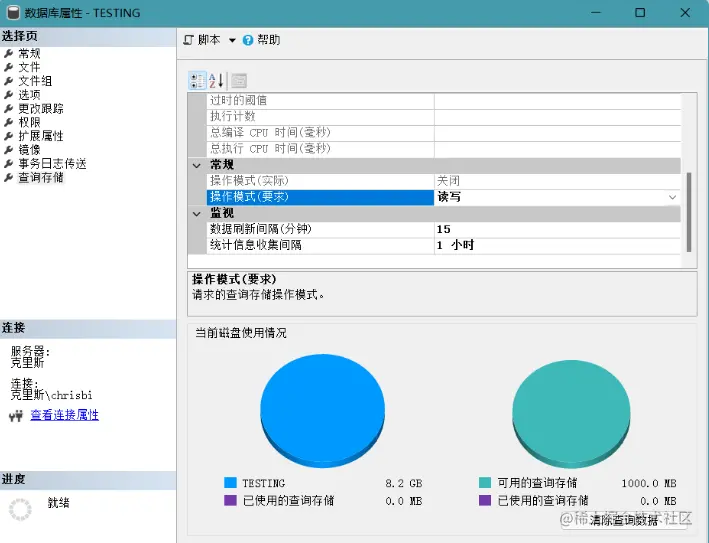Click the script icon beside 脚本
Image resolution: width=709 pixels, height=543 pixels.
188,40
